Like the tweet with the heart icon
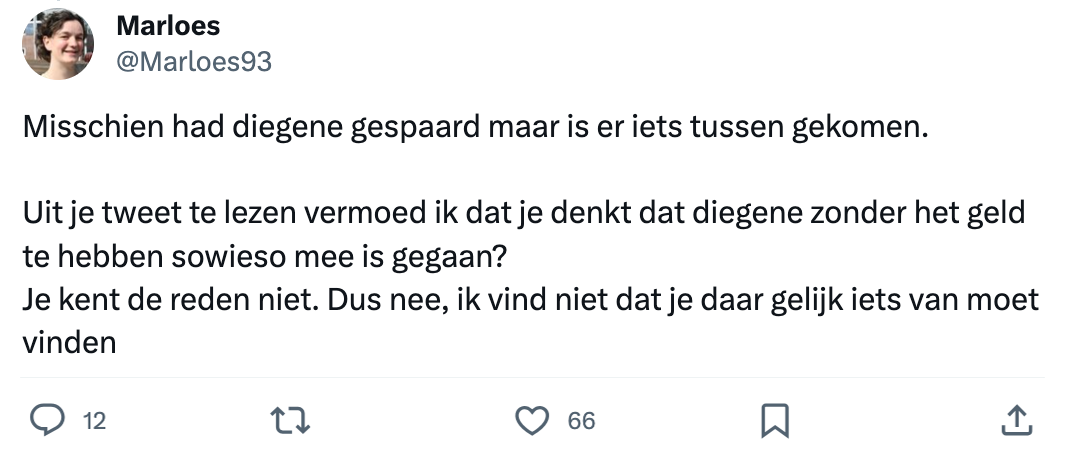Image resolution: width=1070 pixels, height=461 pixels. tap(531, 421)
